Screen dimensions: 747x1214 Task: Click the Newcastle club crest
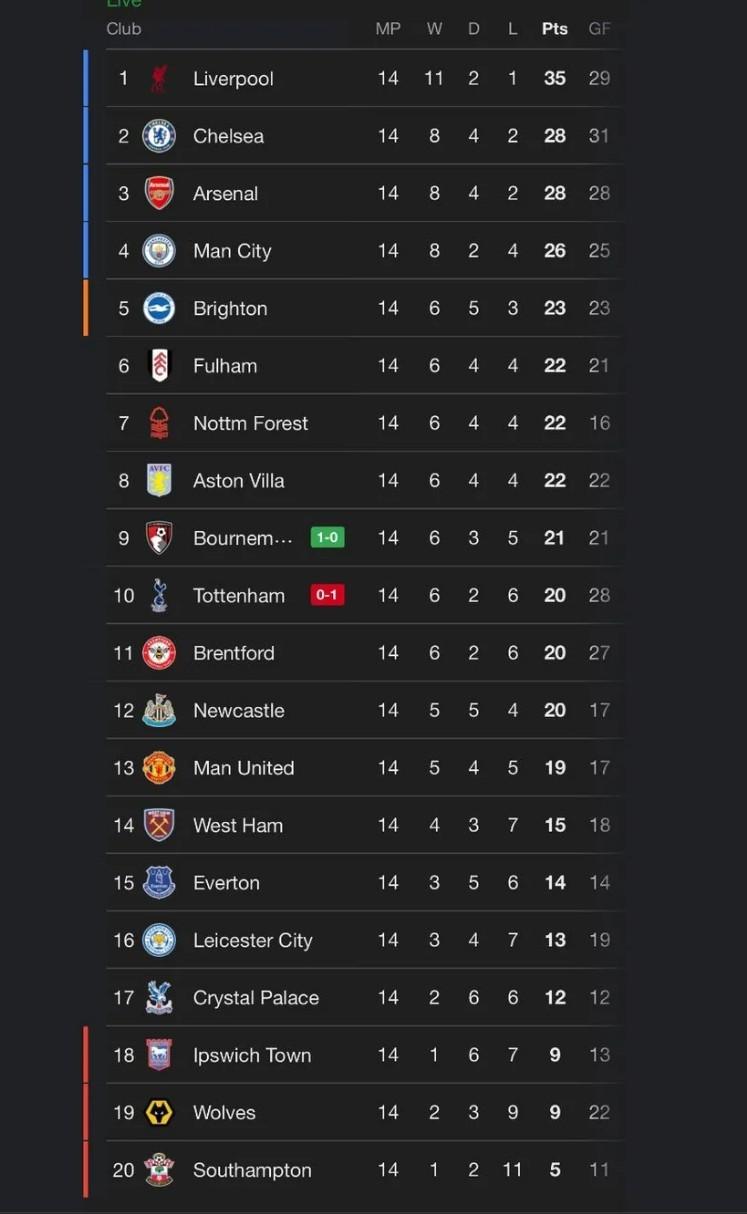tap(159, 710)
